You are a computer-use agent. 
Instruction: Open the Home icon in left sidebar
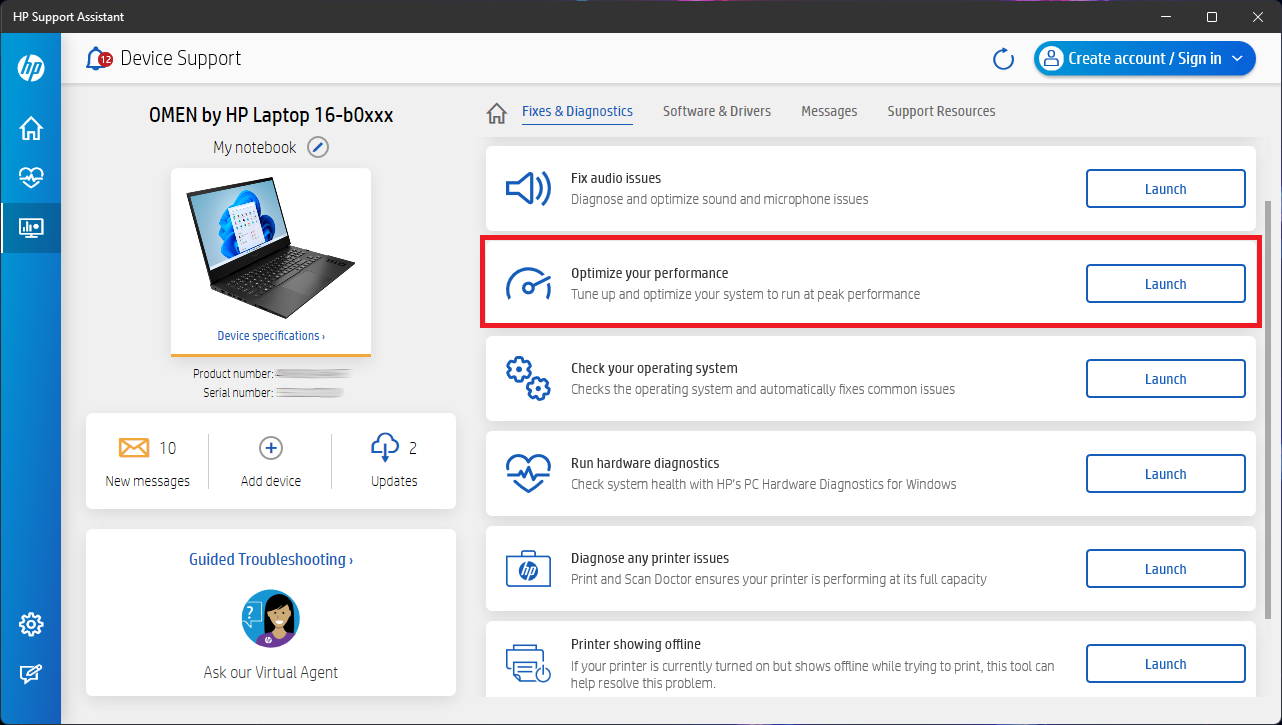pyautogui.click(x=31, y=128)
